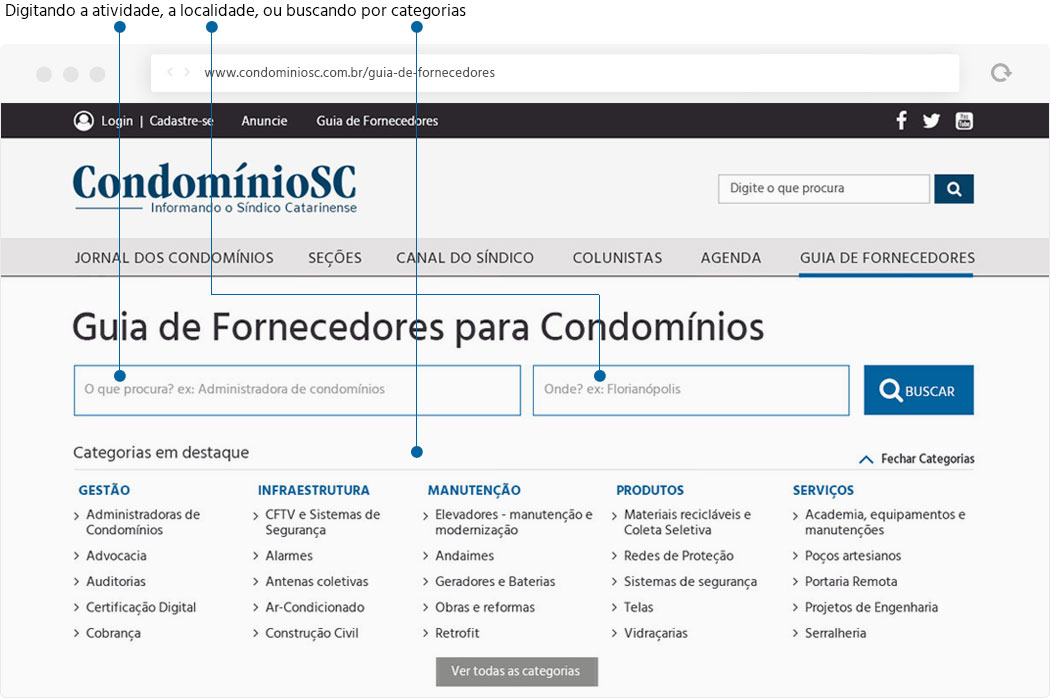Open the CondomínioSC Facebook page icon
This screenshot has height=698, width=1051.
pos(901,120)
